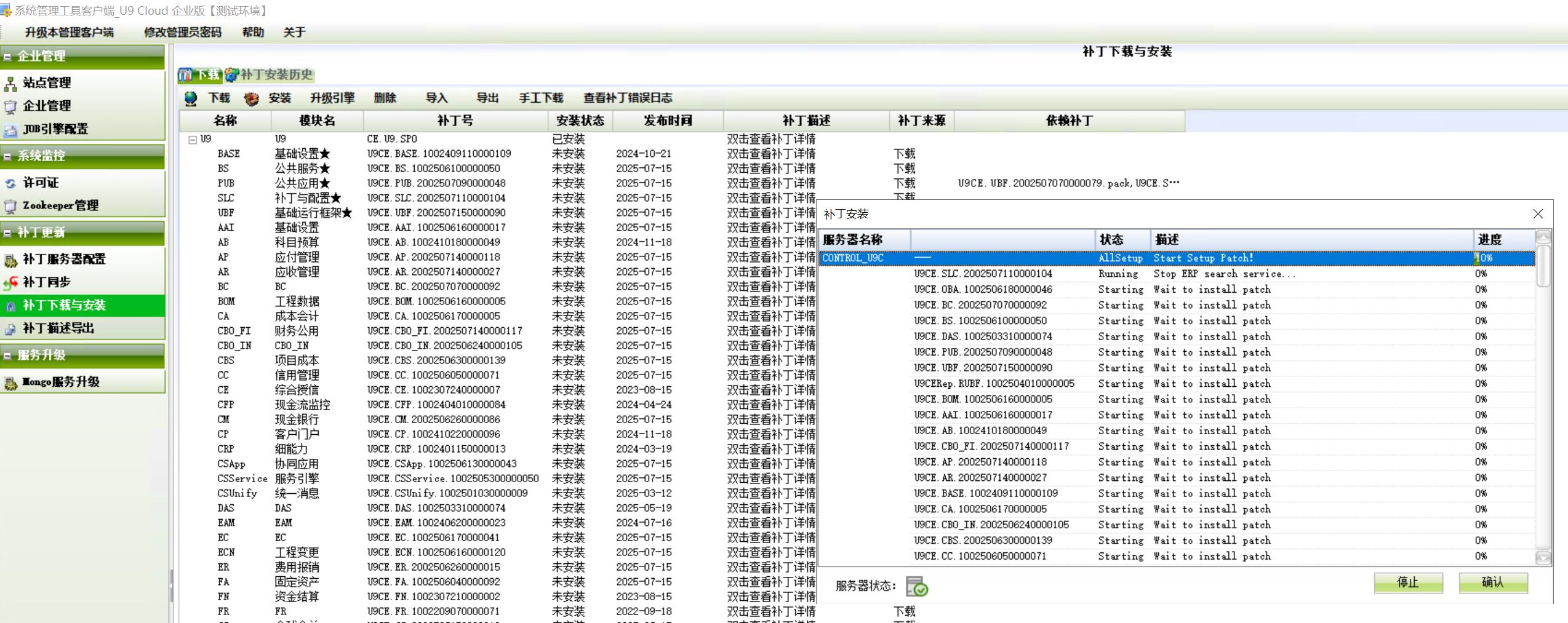Image resolution: width=1568 pixels, height=623 pixels.
Task: Click the 状态 column header in dialog
Action: pos(1123,239)
